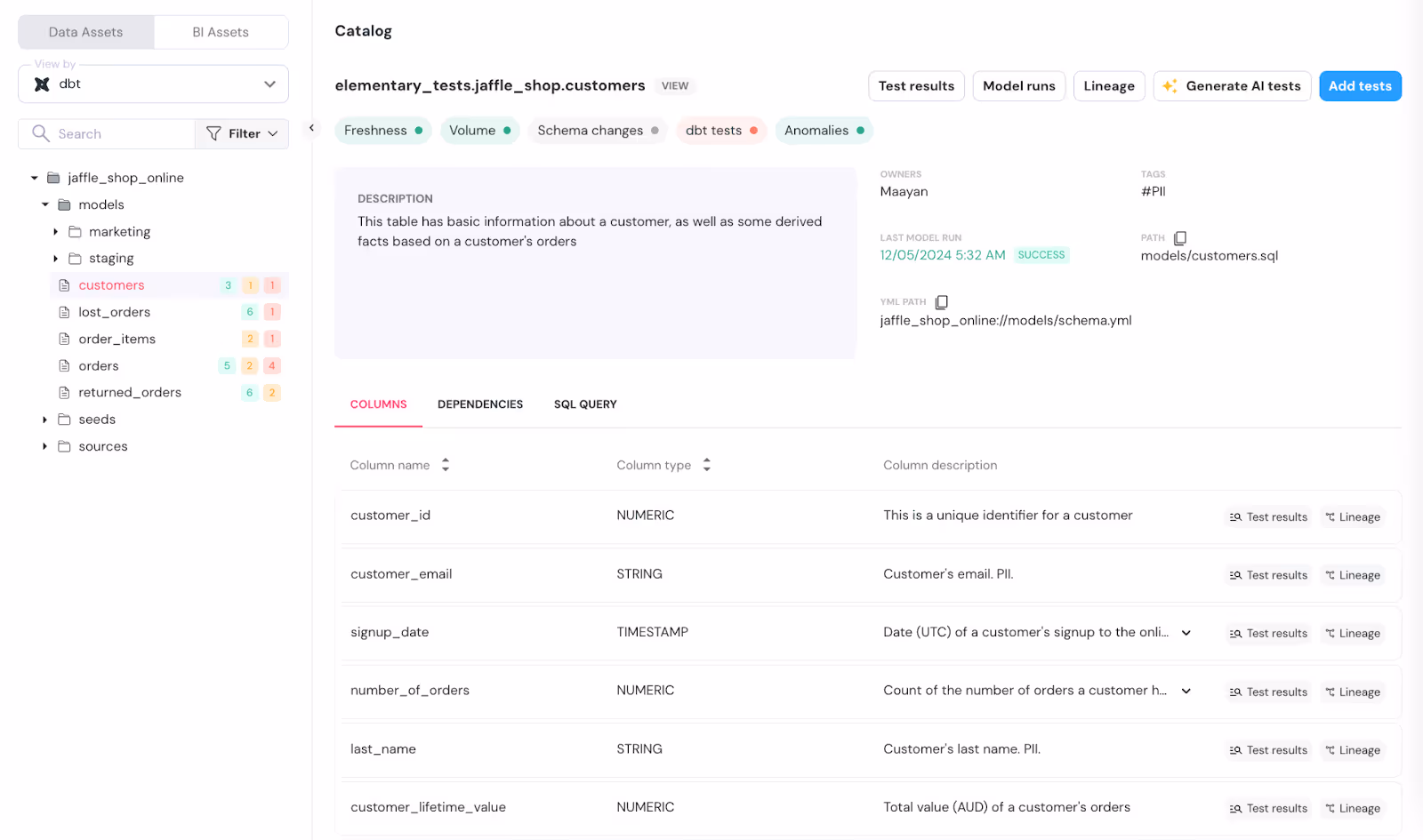Switch to the DEPENDENCIES tab
The height and width of the screenshot is (840, 1423).
click(x=479, y=404)
